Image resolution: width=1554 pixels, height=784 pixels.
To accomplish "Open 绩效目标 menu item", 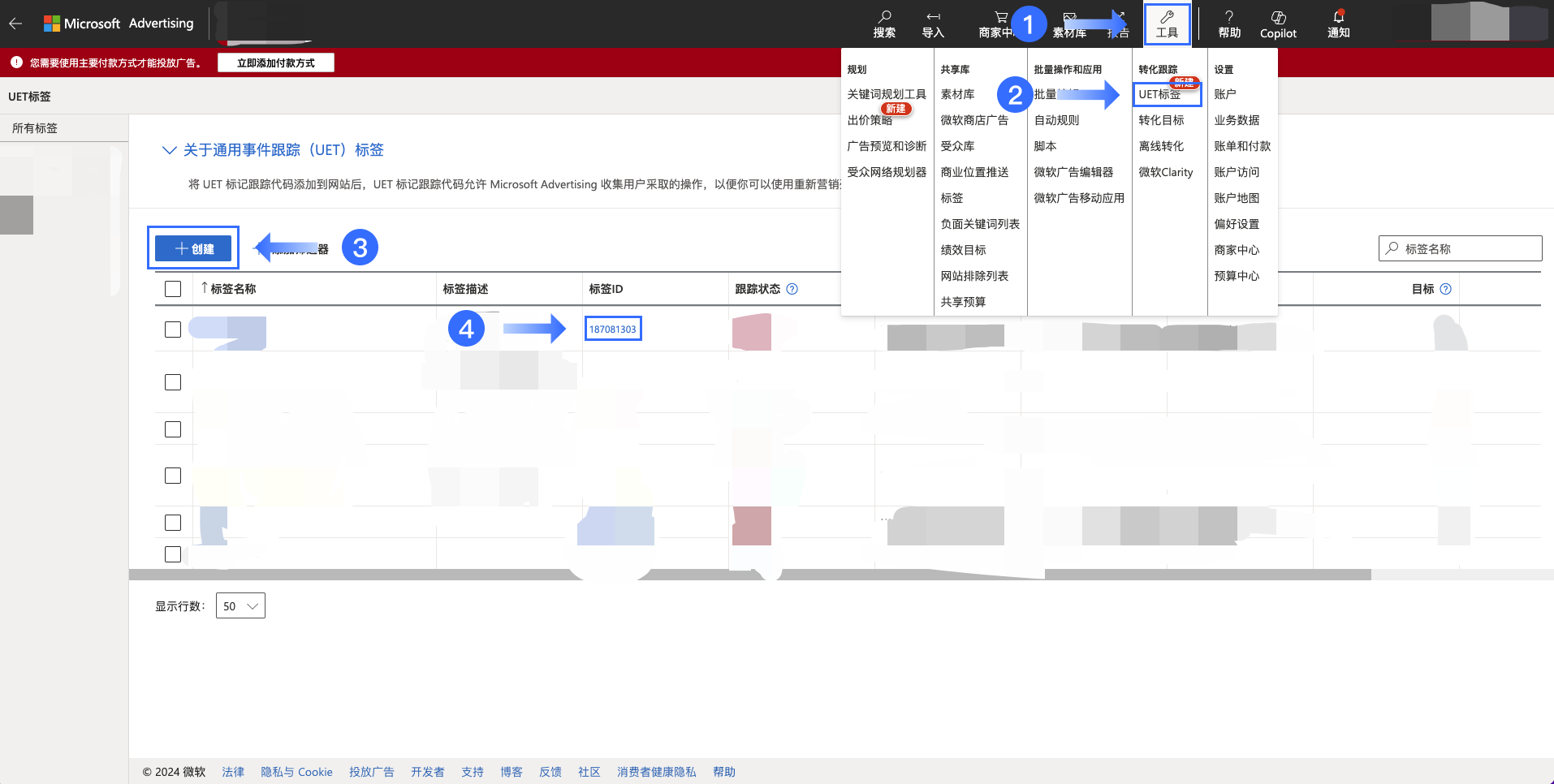I will 963,250.
